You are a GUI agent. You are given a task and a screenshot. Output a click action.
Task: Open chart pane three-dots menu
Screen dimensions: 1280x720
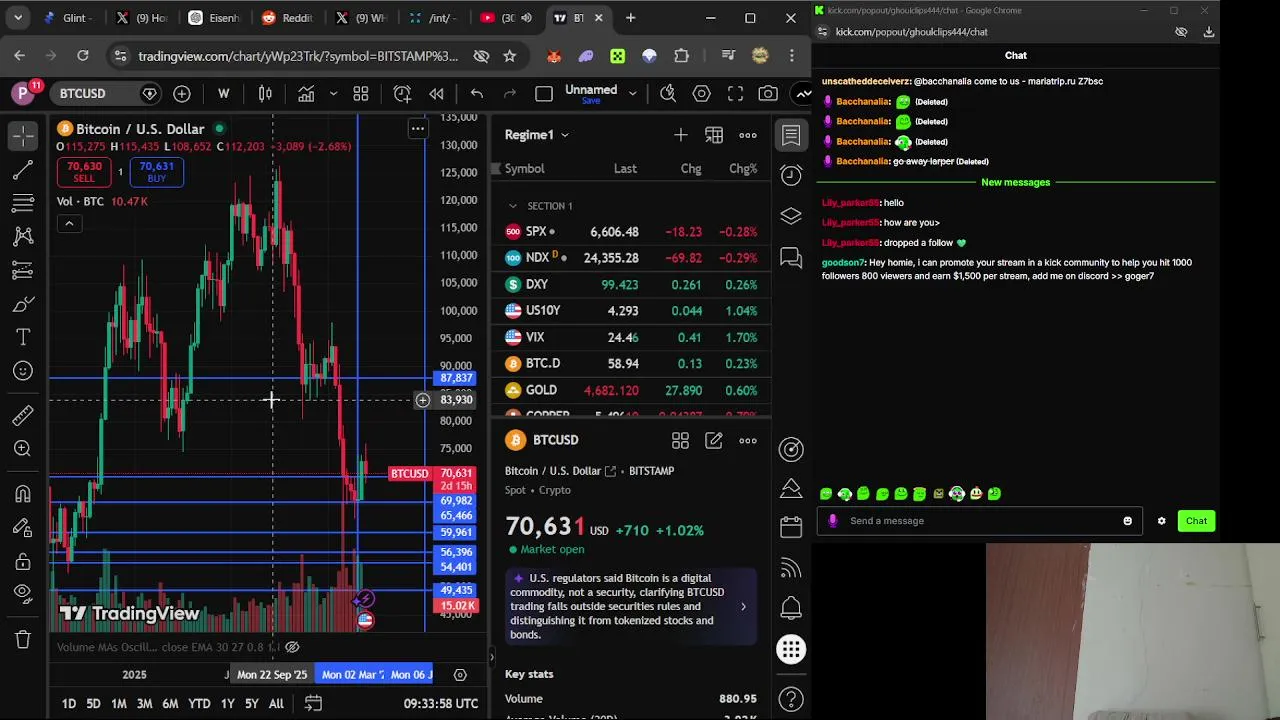(x=418, y=128)
